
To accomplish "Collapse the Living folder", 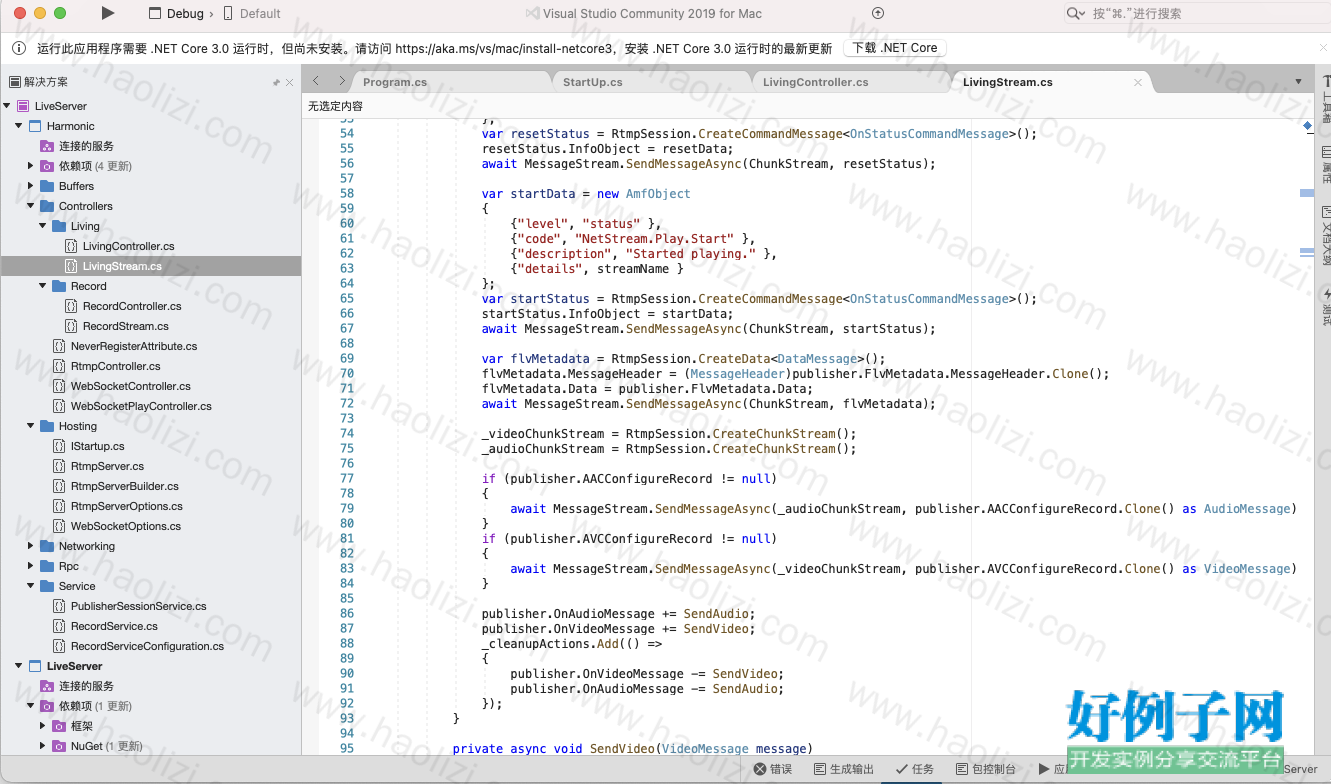I will click(x=43, y=226).
